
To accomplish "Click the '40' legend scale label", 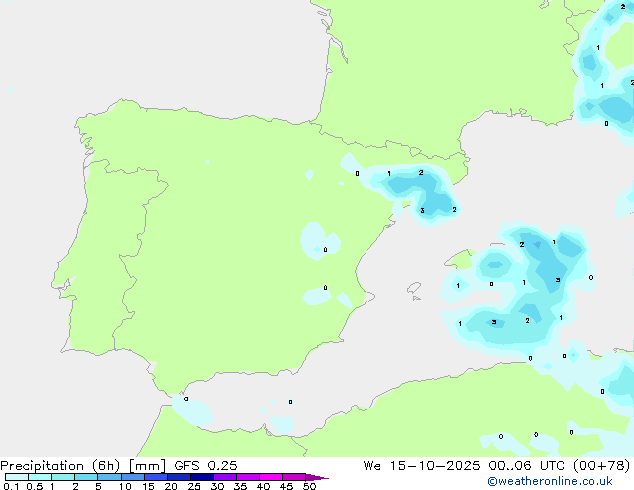I will 263,486.
